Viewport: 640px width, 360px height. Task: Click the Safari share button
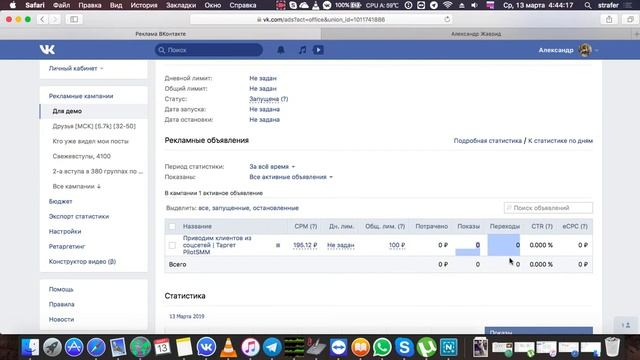(609, 19)
